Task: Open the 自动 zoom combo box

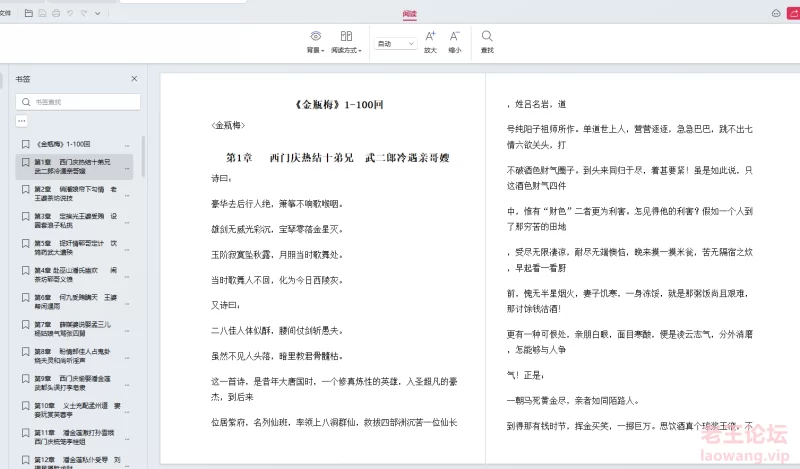Action: pos(396,44)
